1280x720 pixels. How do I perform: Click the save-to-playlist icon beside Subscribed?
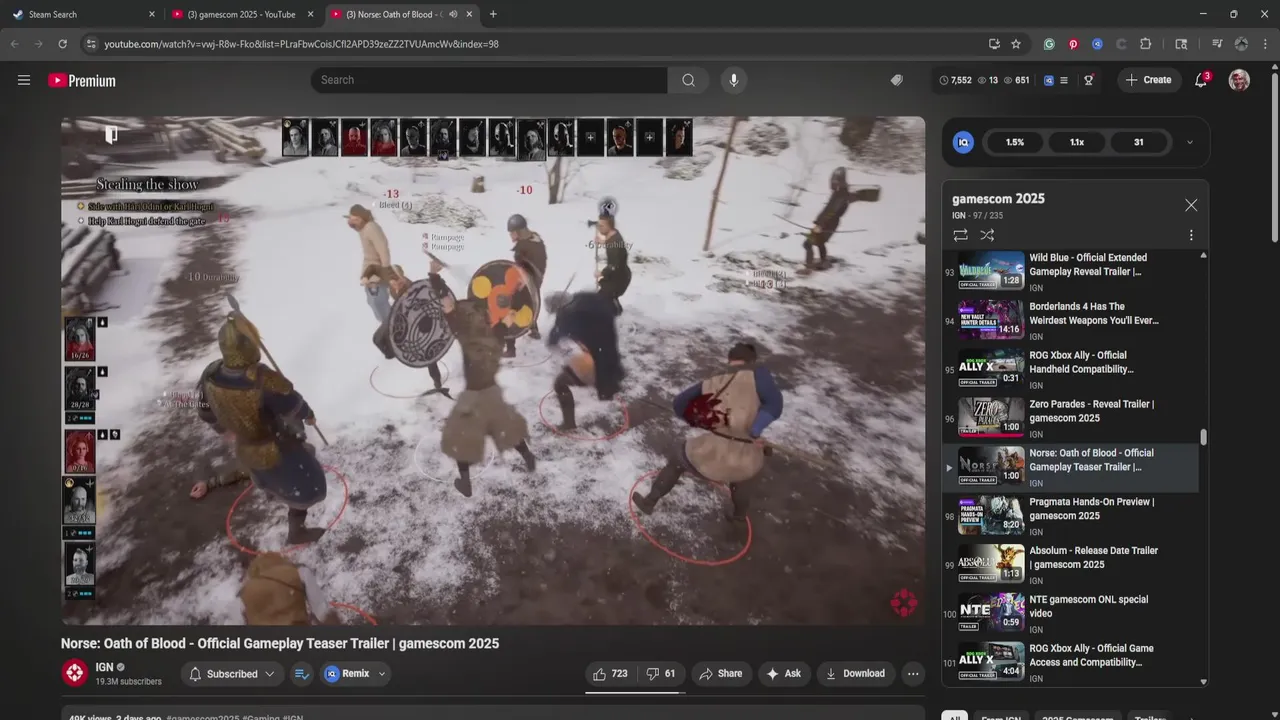(x=301, y=674)
